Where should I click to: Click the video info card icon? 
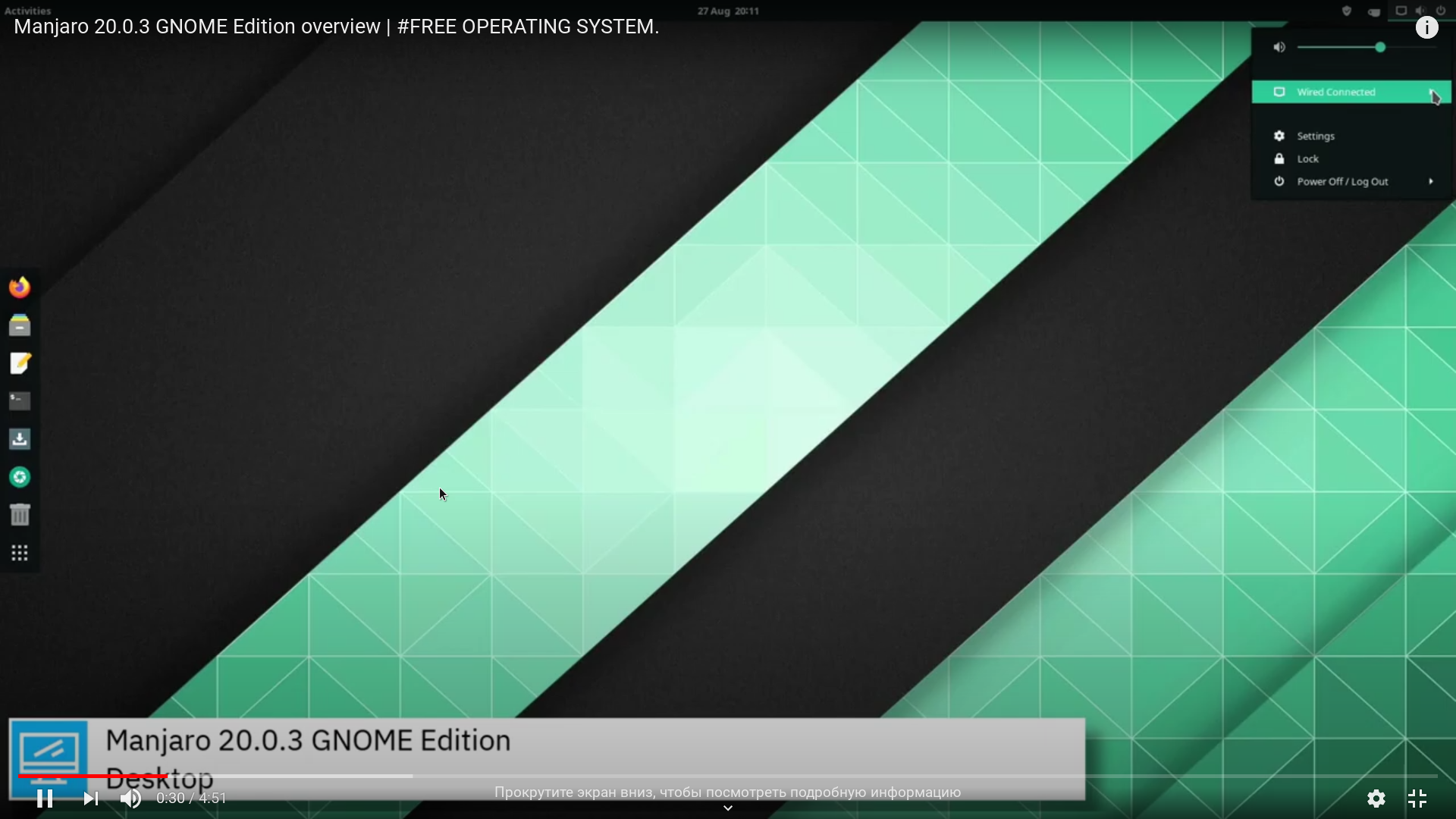point(1426,28)
